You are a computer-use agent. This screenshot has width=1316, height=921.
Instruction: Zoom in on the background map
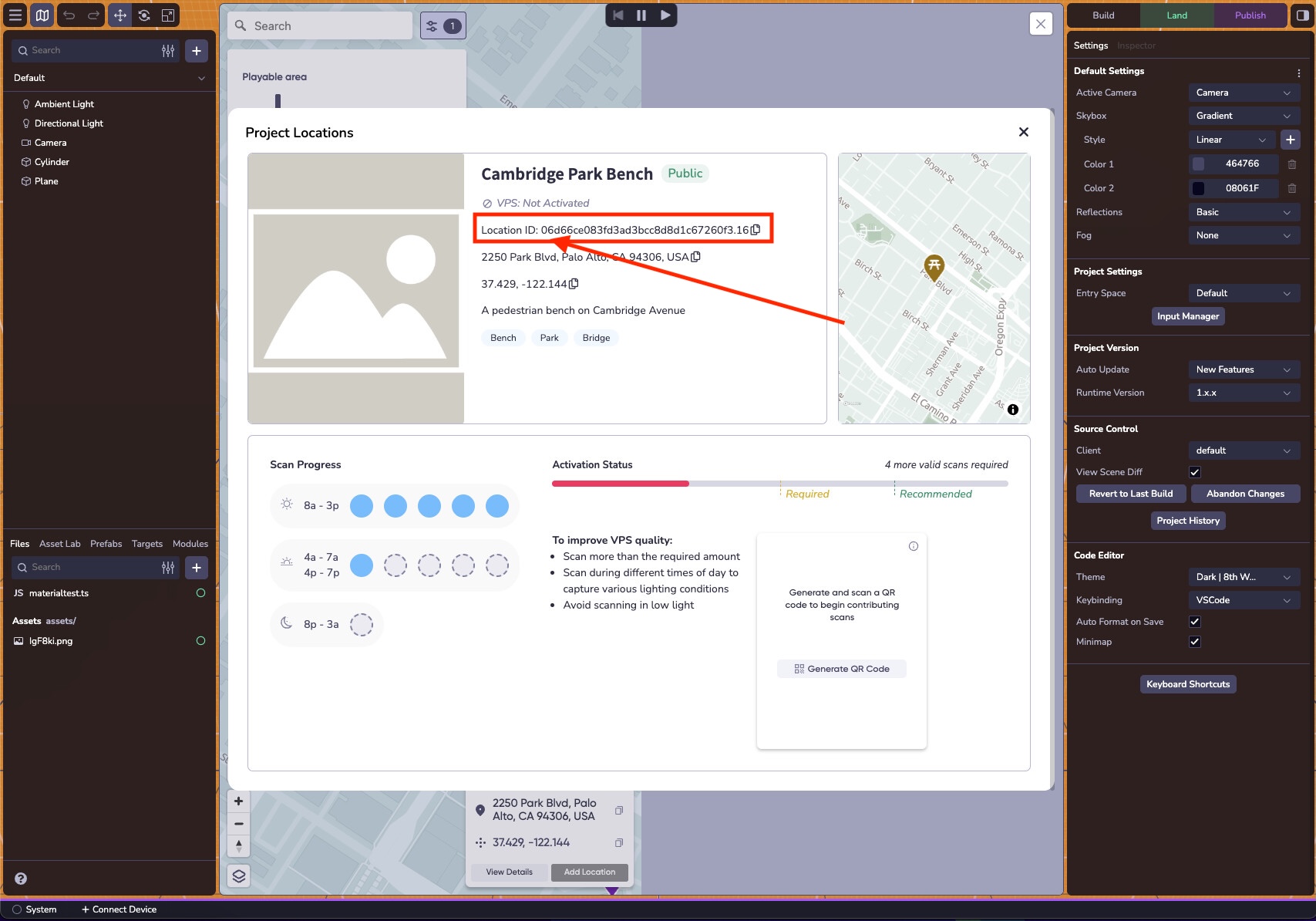pyautogui.click(x=239, y=801)
